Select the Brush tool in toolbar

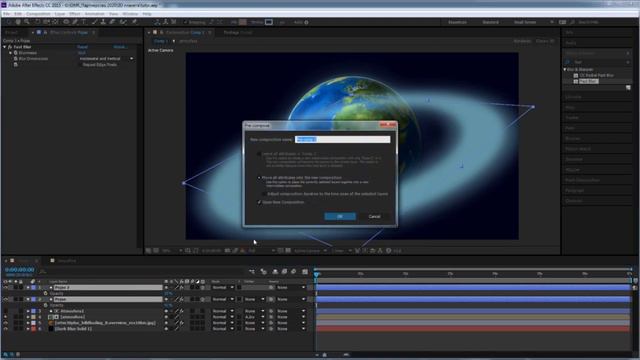tap(95, 22)
